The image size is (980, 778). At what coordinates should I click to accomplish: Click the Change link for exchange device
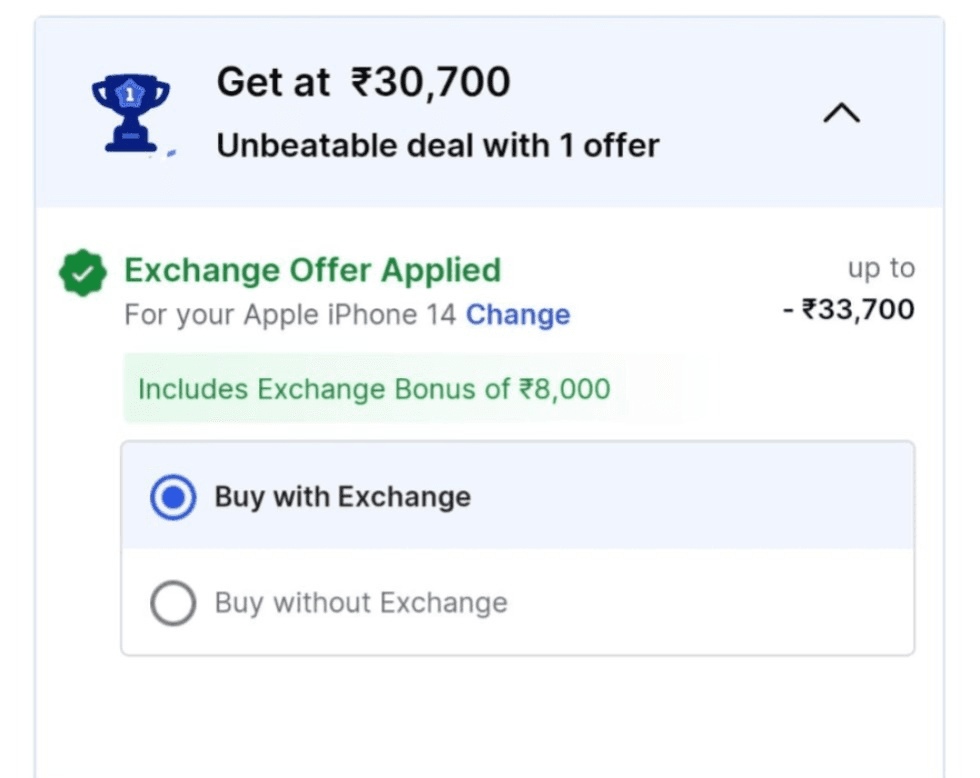(x=518, y=315)
